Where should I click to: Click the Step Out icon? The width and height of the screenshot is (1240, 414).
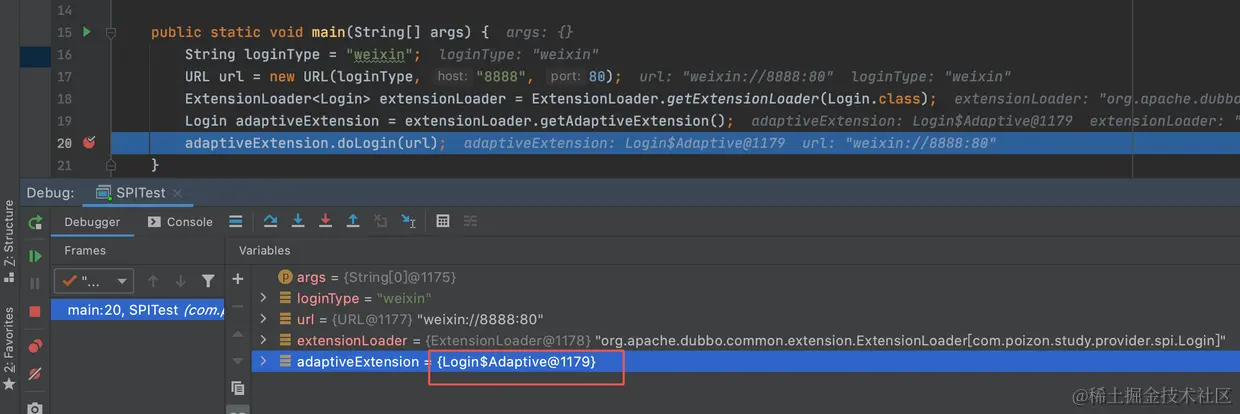point(353,222)
